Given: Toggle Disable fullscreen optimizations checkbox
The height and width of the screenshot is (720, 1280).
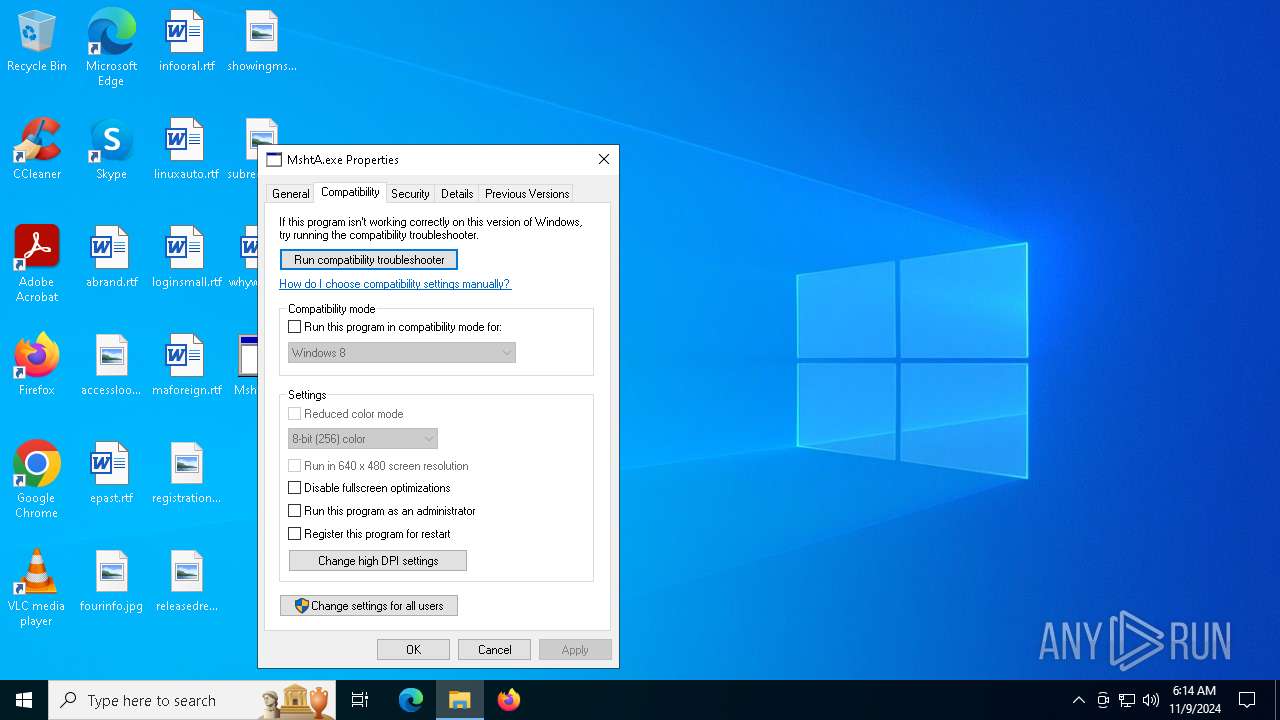Looking at the screenshot, I should click(295, 488).
